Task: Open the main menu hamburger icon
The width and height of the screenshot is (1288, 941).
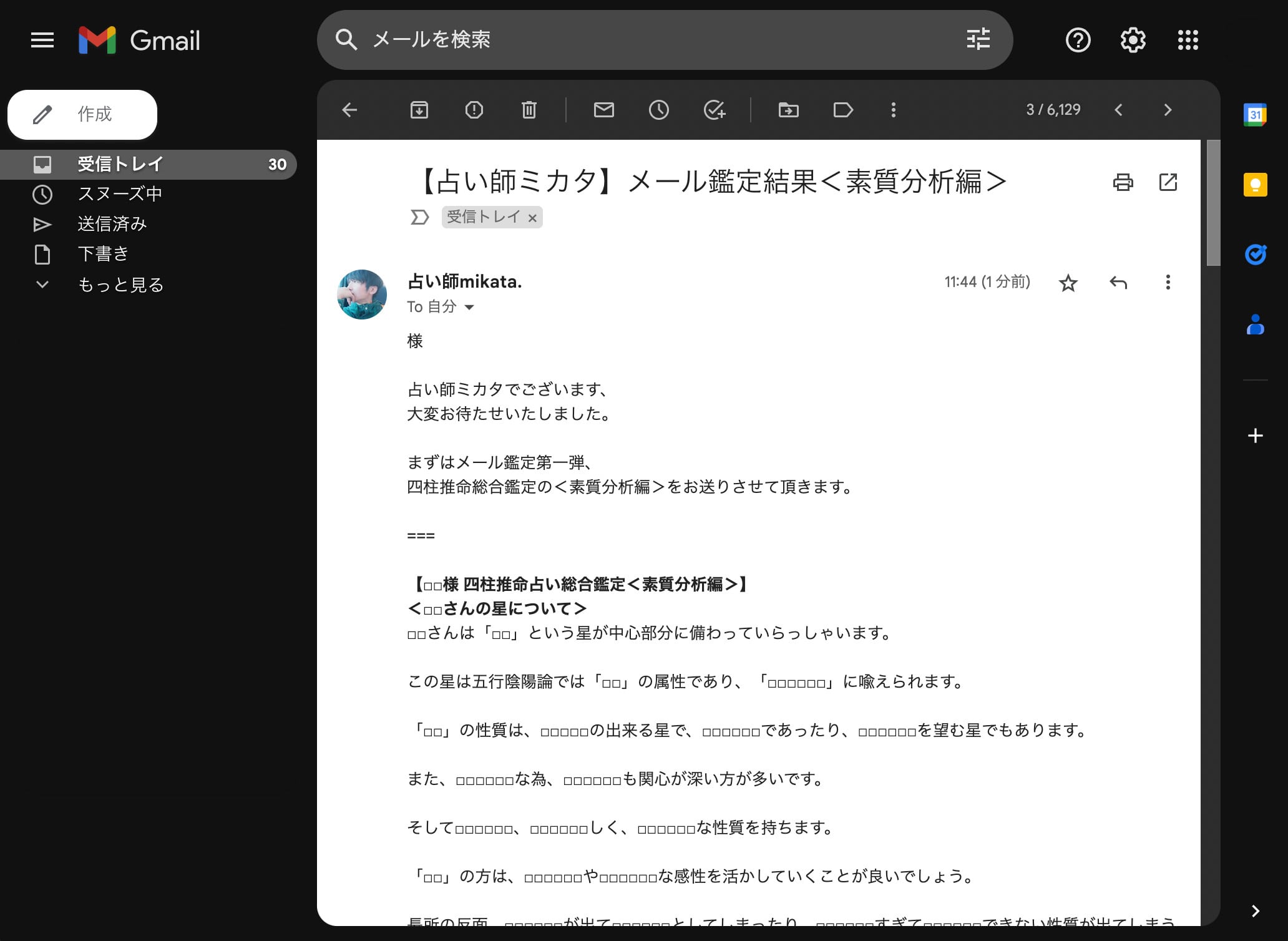Action: click(42, 40)
